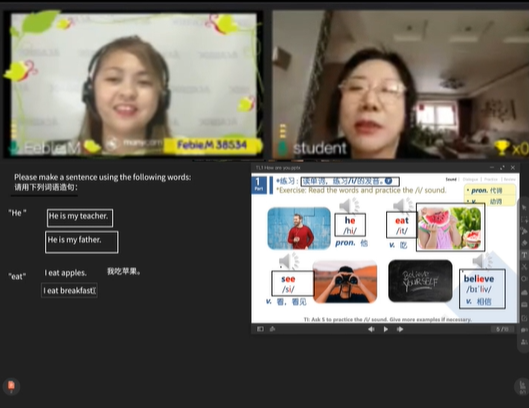Select the quoted "eat" prompt label

coord(17,276)
